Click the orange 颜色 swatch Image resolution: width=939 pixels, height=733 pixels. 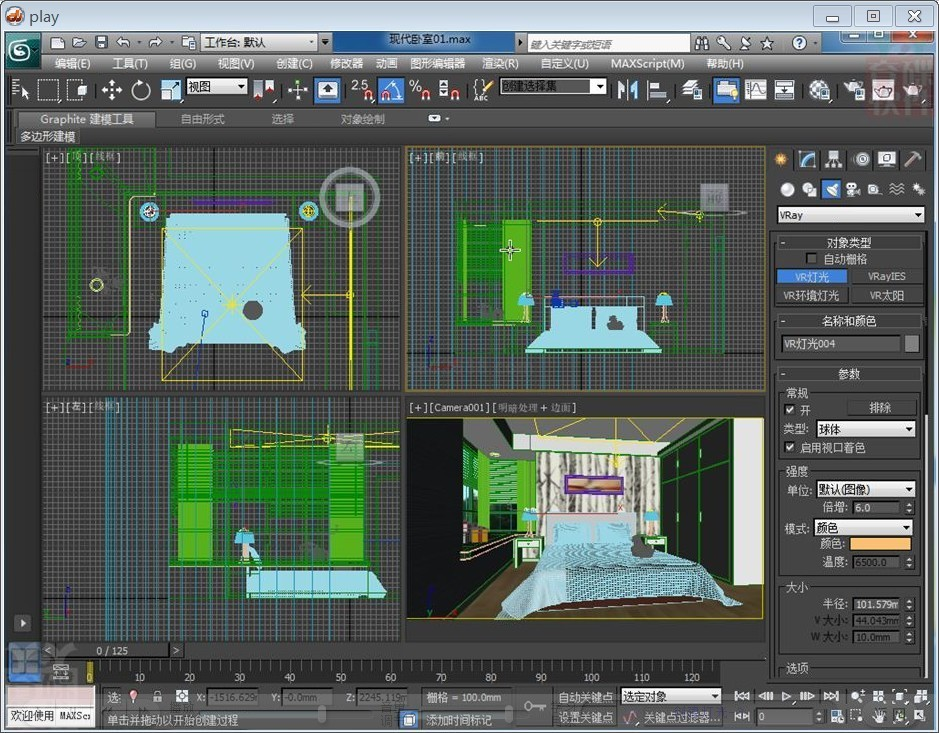[880, 544]
